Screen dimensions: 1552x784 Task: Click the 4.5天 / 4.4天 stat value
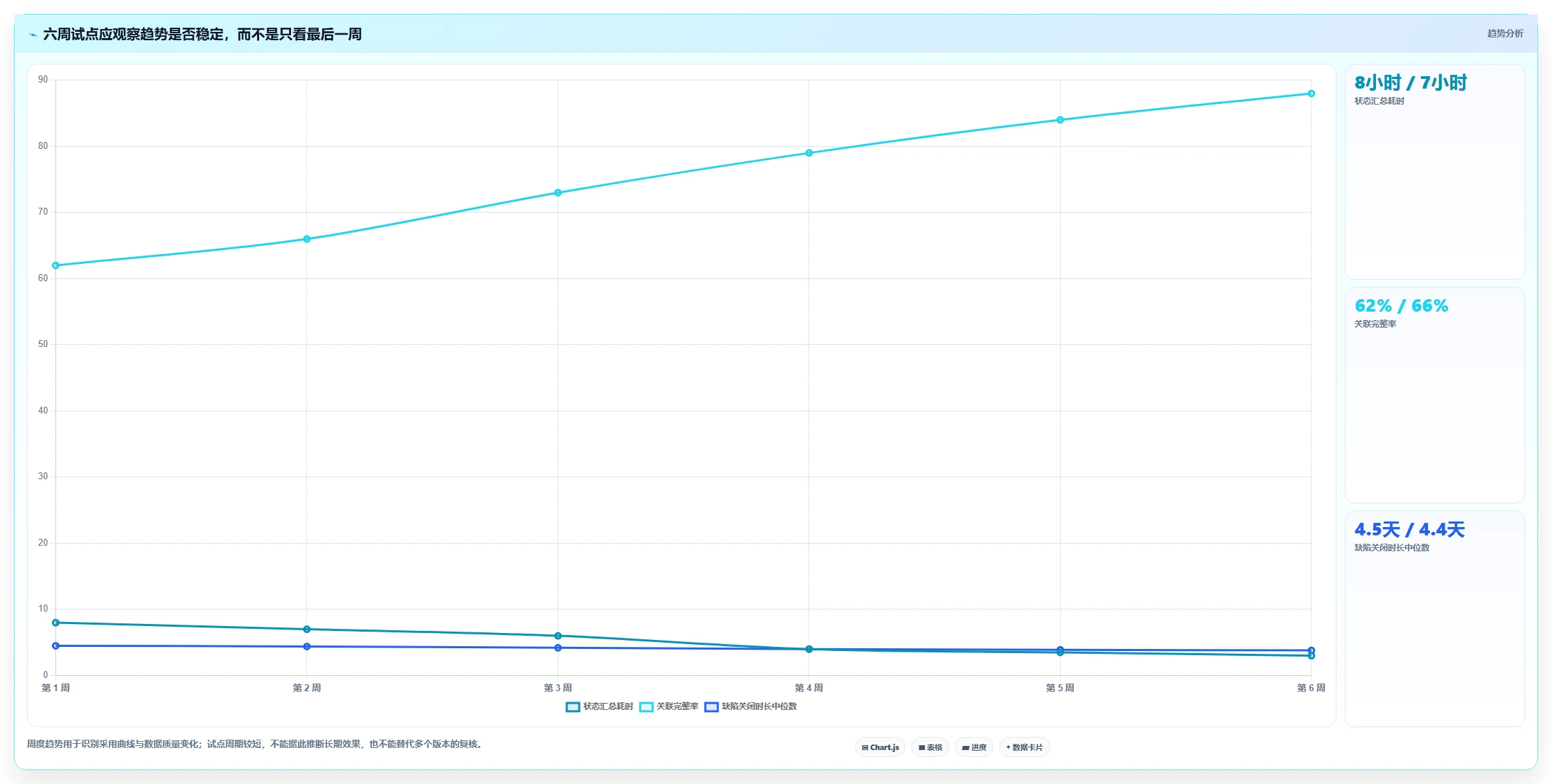click(x=1409, y=530)
